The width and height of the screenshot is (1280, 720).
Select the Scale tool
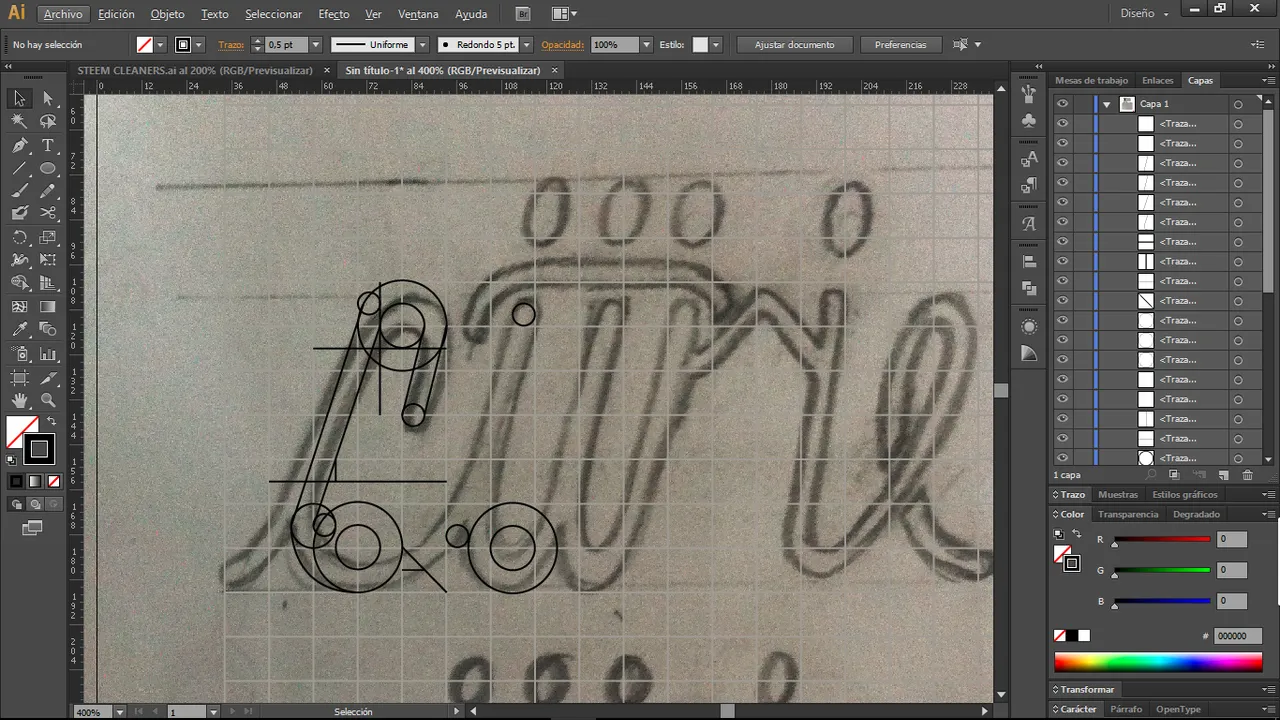[47, 238]
